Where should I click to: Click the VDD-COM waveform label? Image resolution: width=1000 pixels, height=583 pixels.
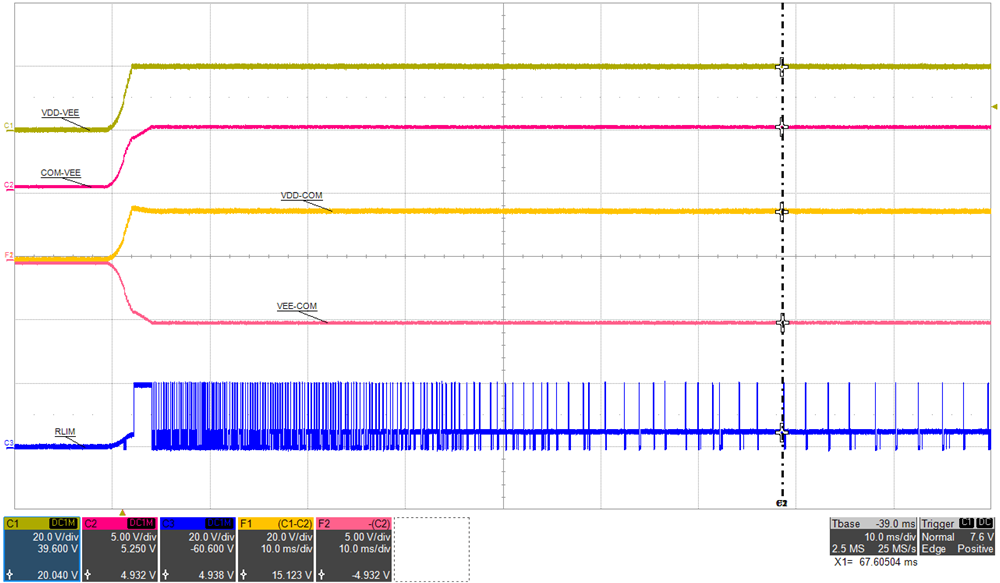pyautogui.click(x=300, y=196)
